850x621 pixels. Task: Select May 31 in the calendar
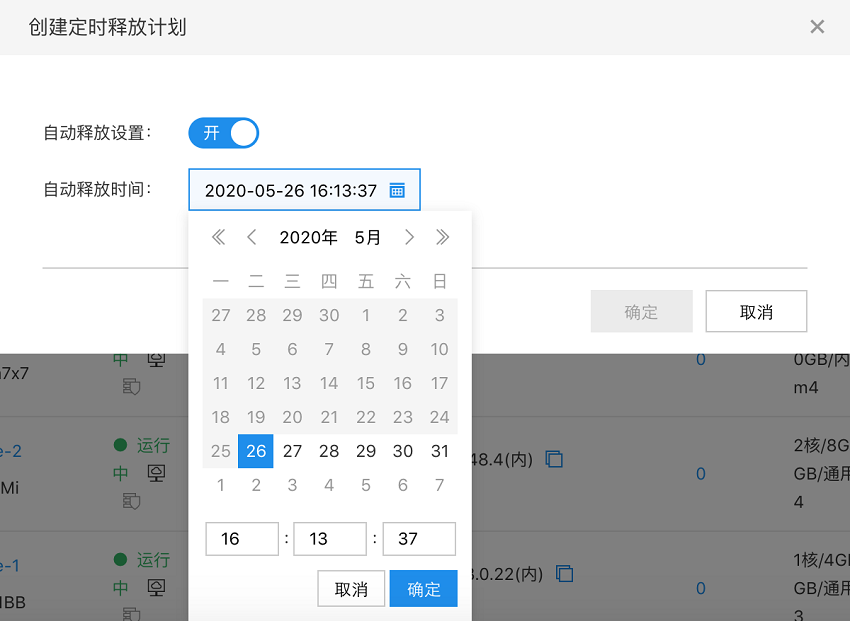tap(439, 451)
